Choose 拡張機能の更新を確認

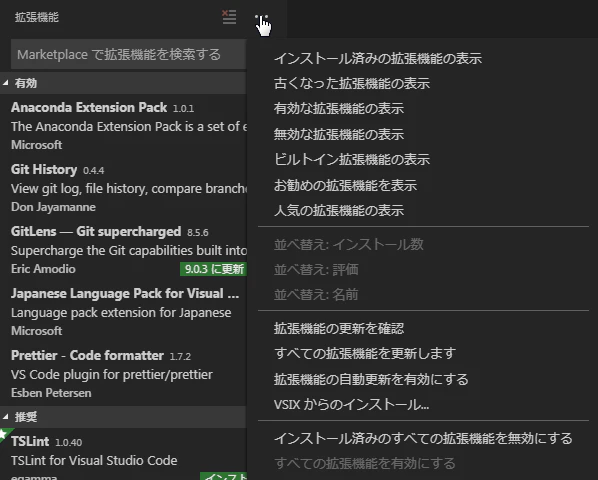423,328
